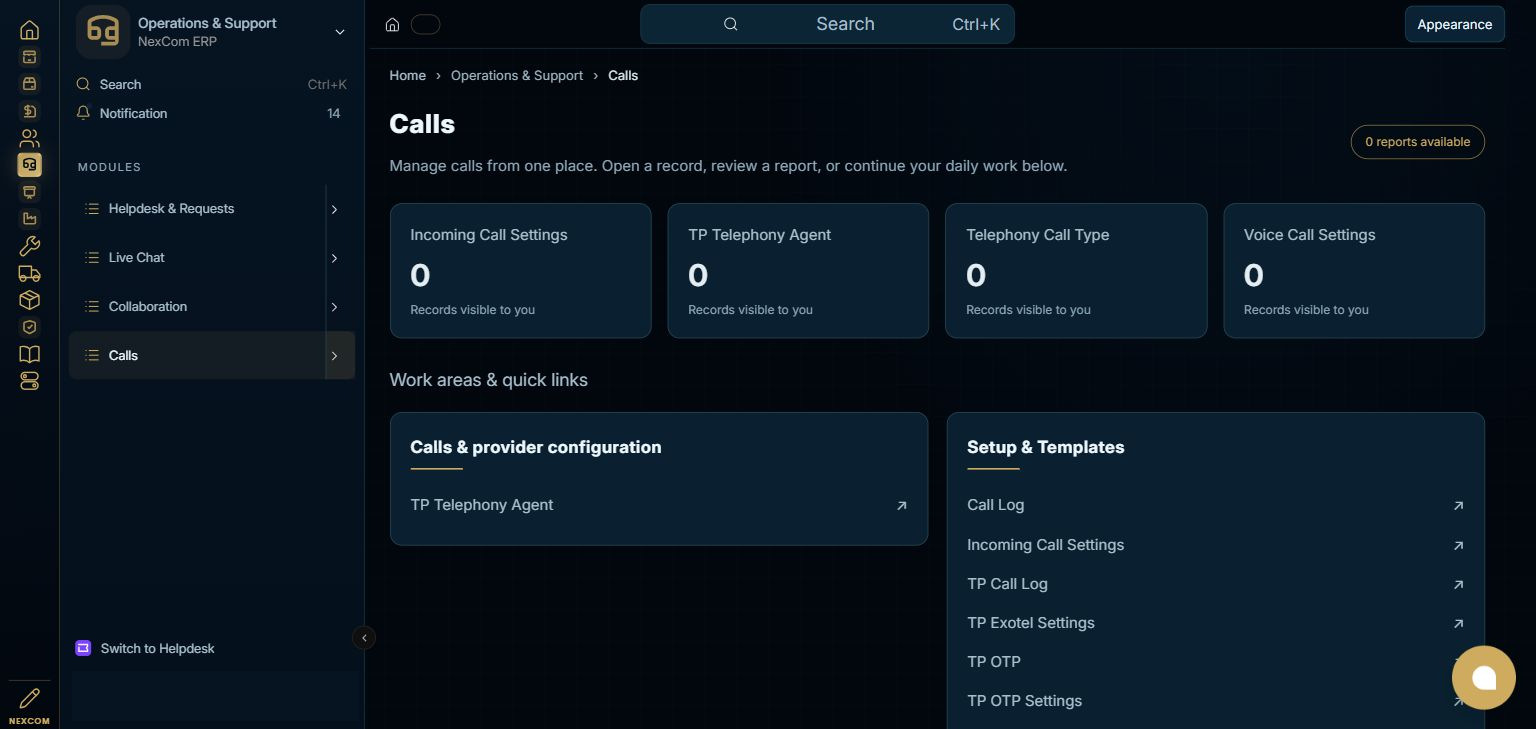Open the factory manufacturing rail icon
This screenshot has width=1536, height=729.
(30, 219)
